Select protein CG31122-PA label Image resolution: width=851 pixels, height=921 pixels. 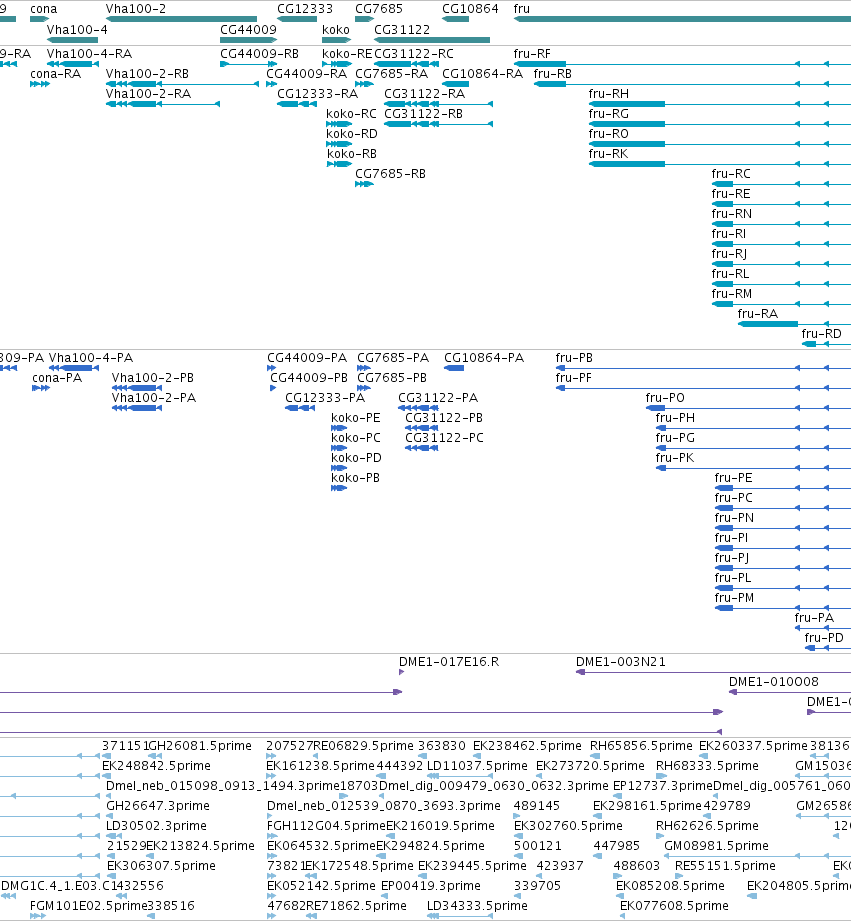point(438,397)
